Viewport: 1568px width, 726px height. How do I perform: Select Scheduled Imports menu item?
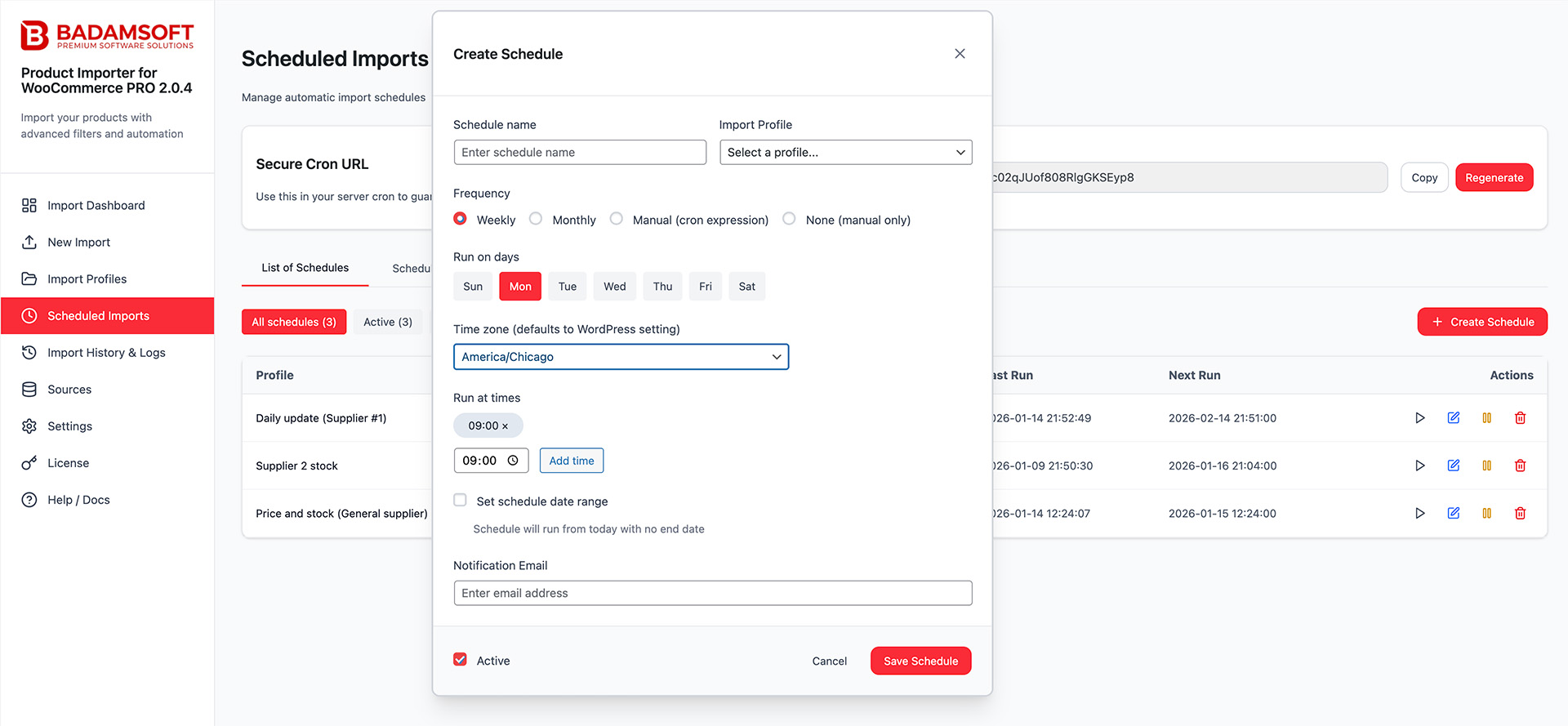pos(107,316)
